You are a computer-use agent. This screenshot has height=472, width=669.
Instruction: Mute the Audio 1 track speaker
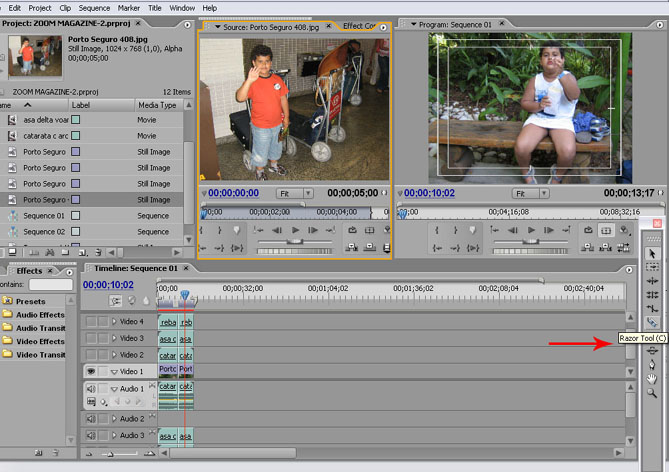point(91,389)
